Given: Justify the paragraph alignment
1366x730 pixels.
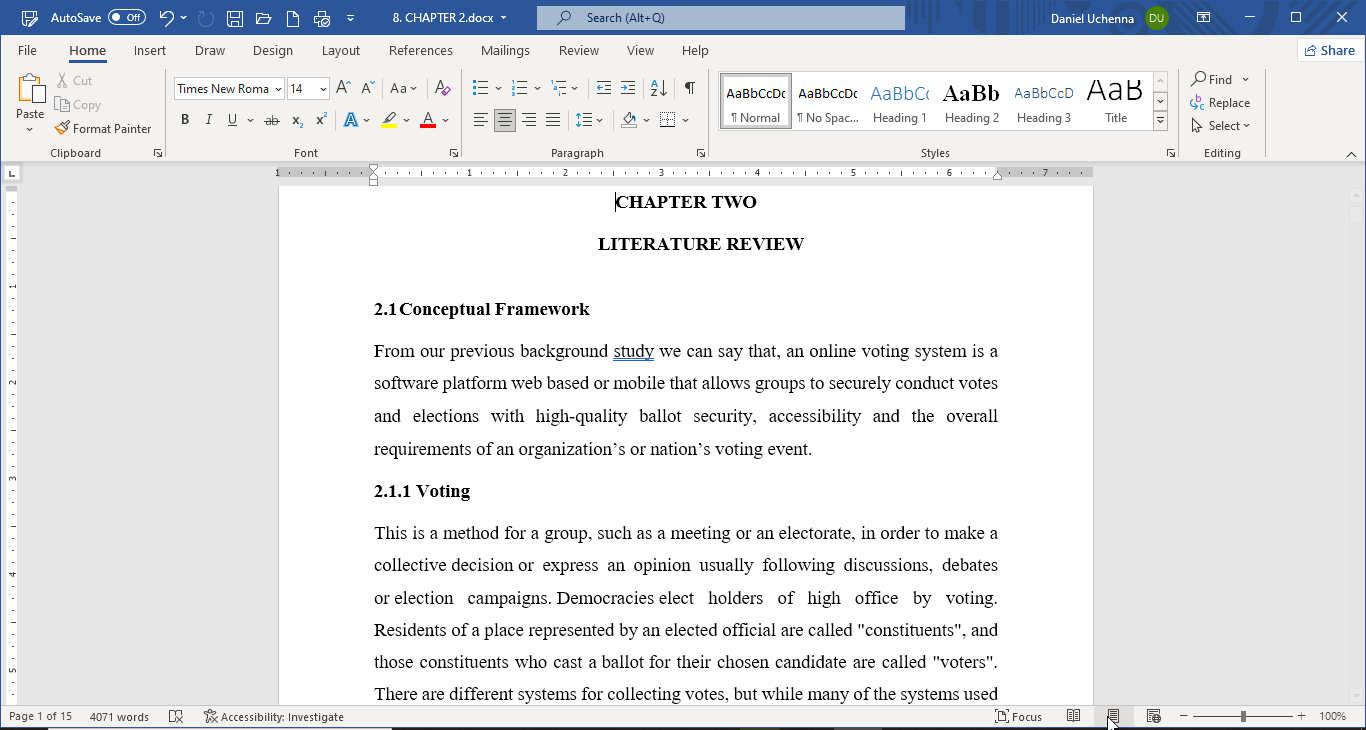Looking at the screenshot, I should point(553,119).
